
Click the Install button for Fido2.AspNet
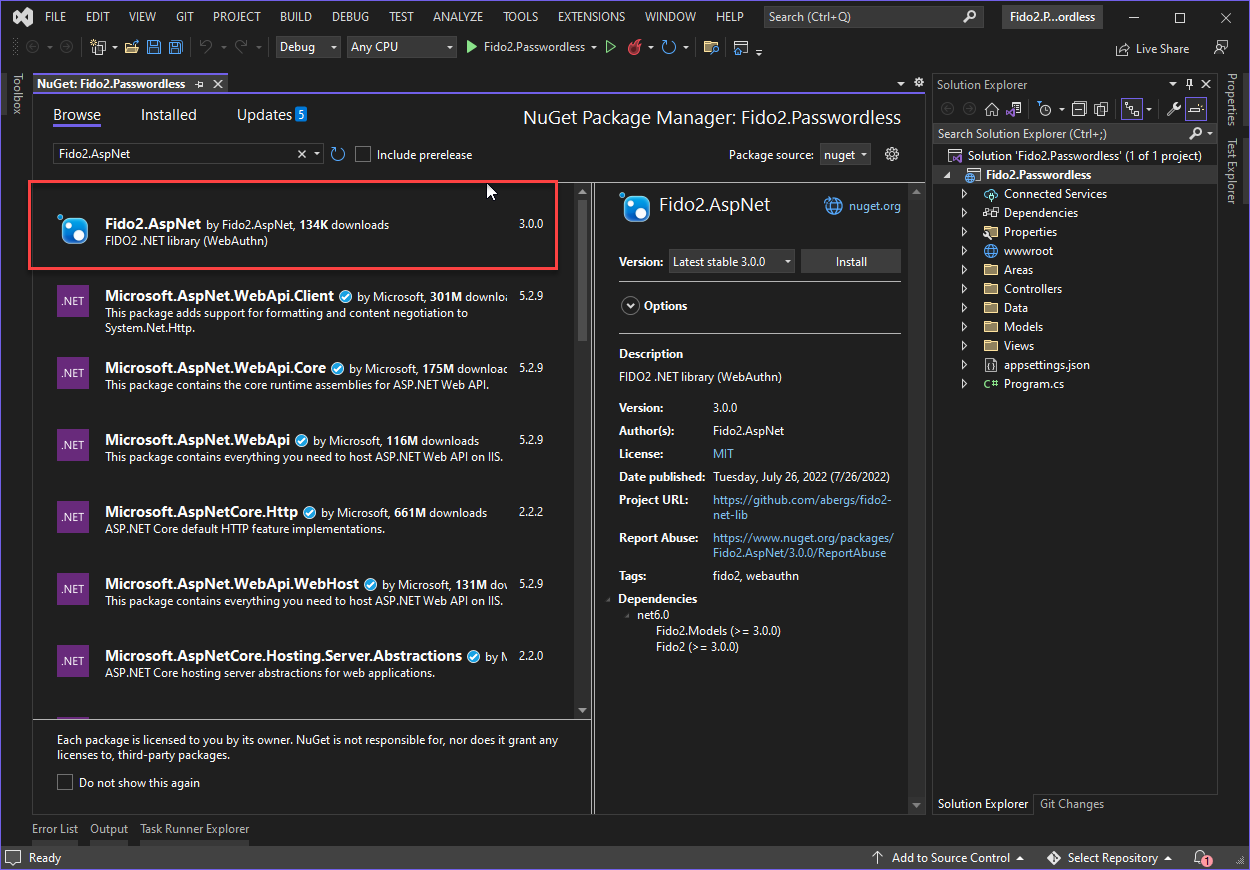click(x=851, y=261)
